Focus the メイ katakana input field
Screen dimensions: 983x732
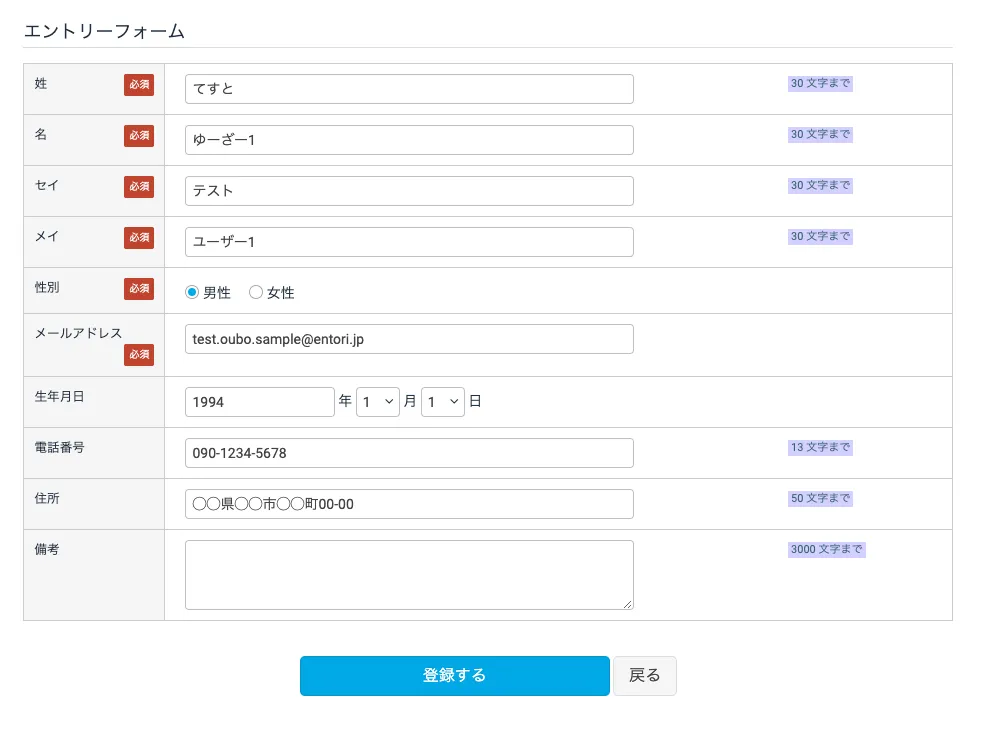[408, 242]
